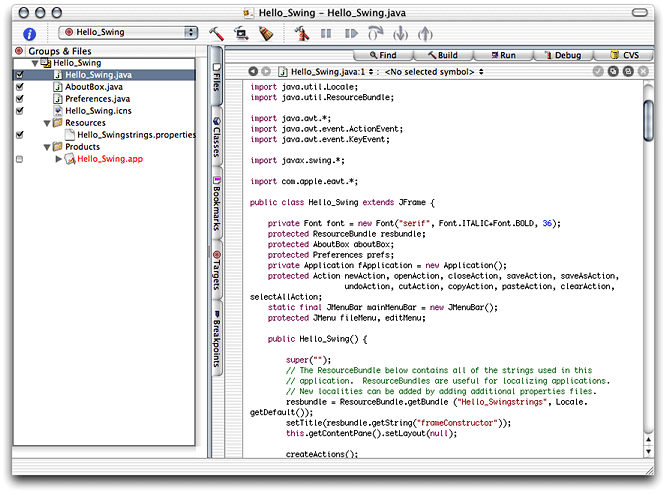This screenshot has width=667, height=495.
Task: Click the split editor icon
Action: [x=628, y=71]
